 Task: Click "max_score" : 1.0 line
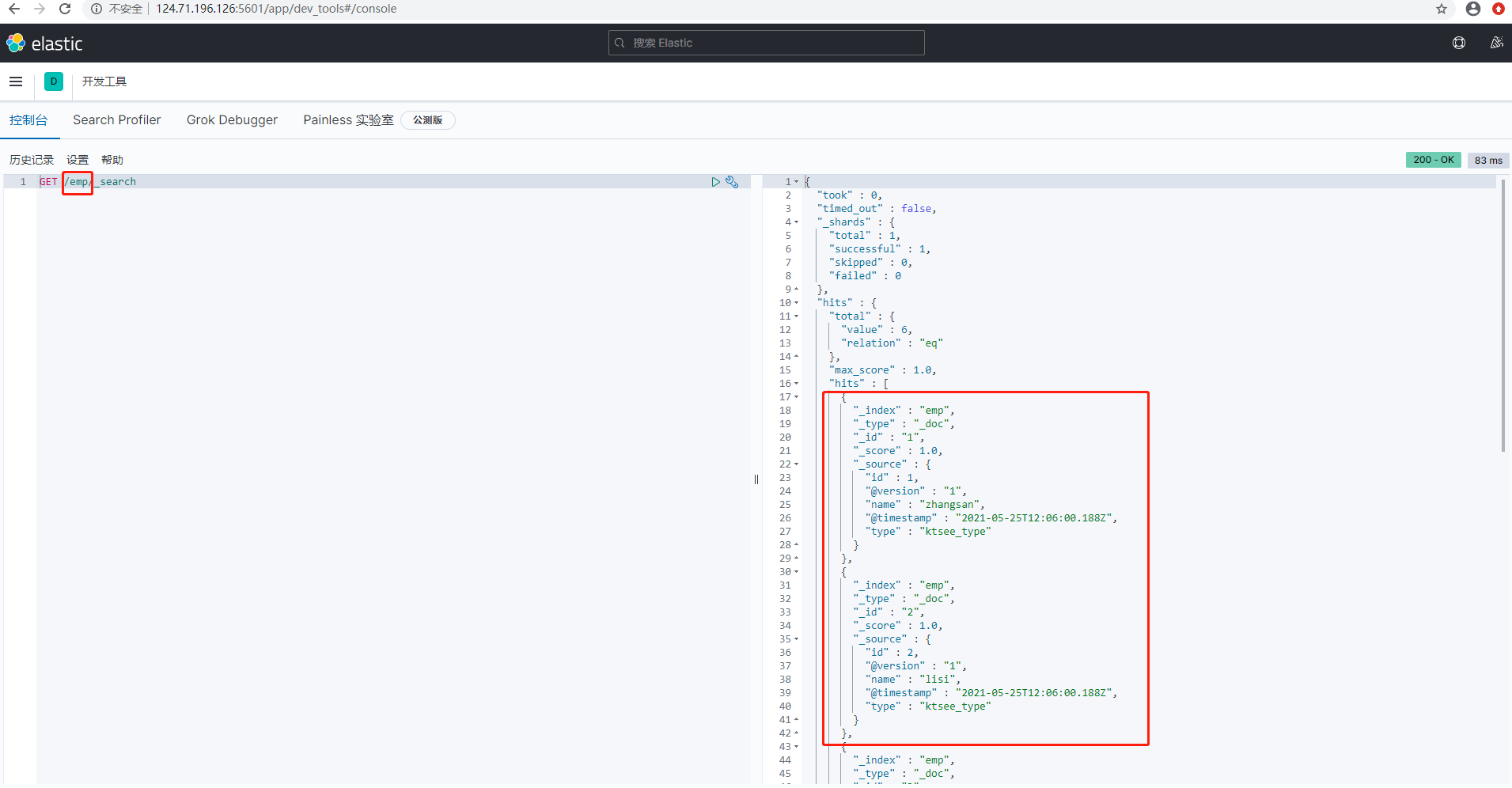(882, 370)
